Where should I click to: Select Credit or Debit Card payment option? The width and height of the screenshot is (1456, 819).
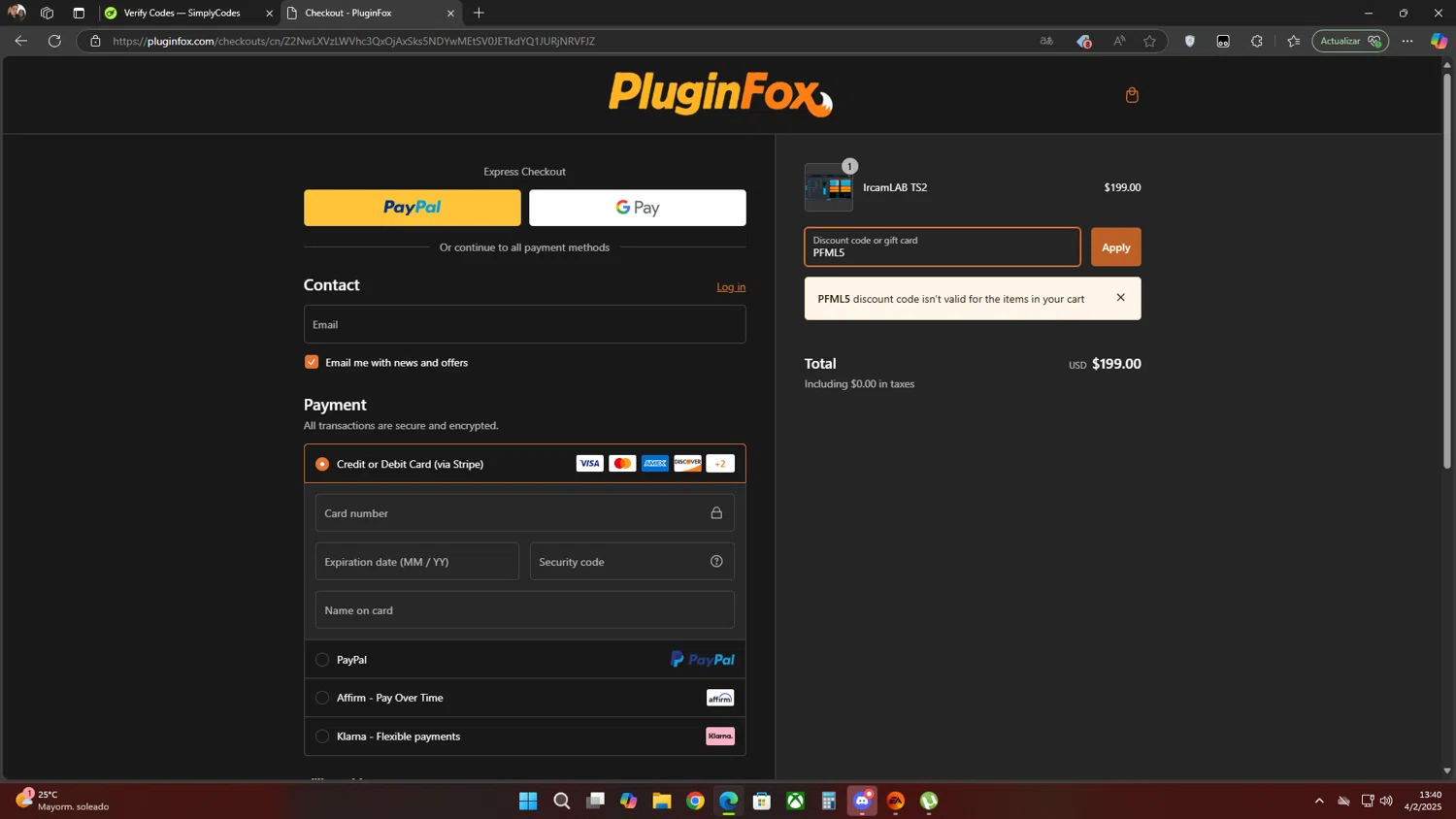point(322,464)
